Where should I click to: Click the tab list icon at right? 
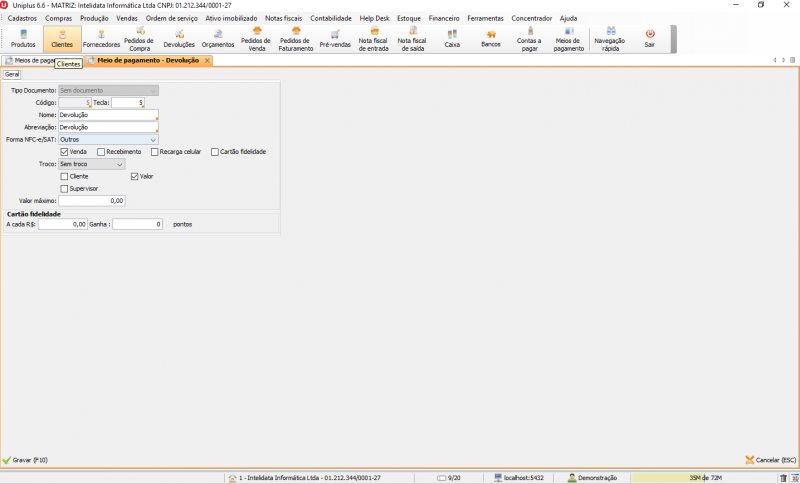pyautogui.click(x=792, y=60)
